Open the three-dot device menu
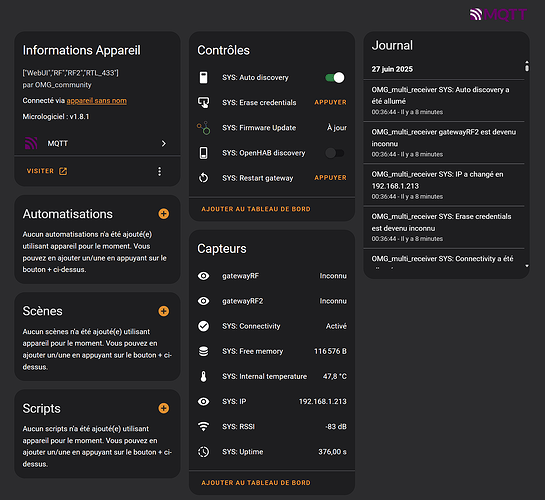Viewport: 545px width, 500px height. (x=160, y=171)
